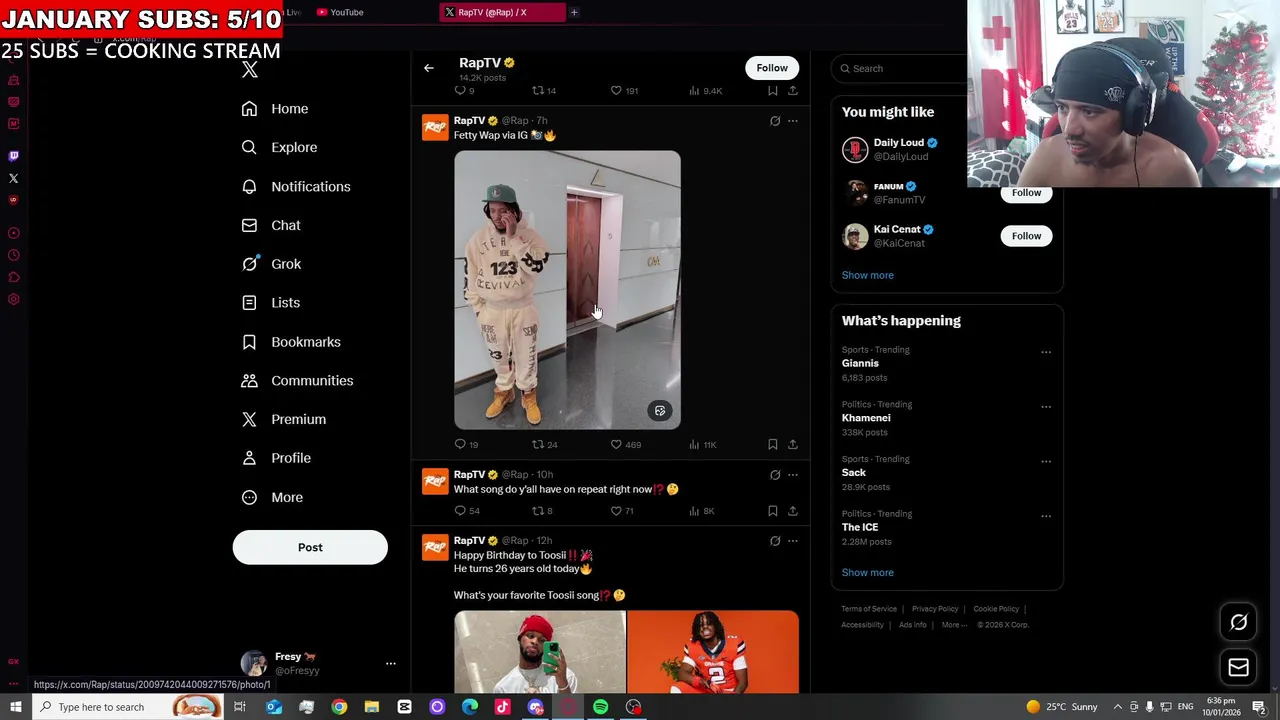This screenshot has height=720, width=1280.
Task: Open three-dot menu on Toosii birthday post
Action: 793,541
